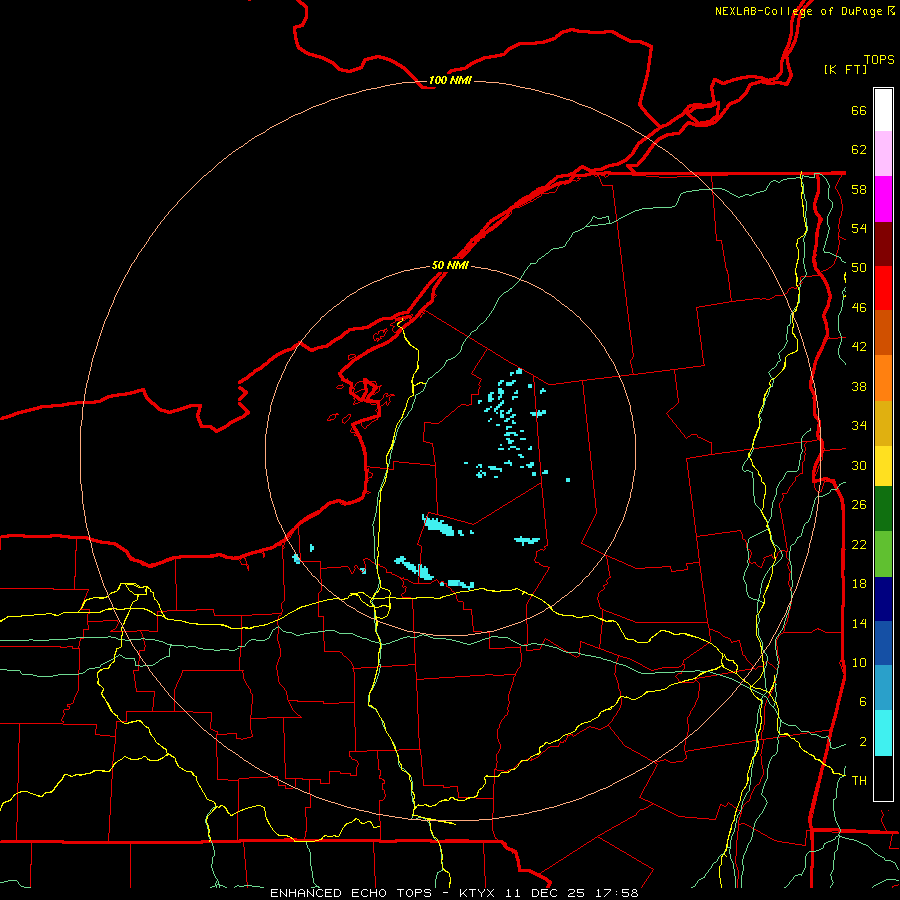Click the 14 legend value label
900x900 pixels.
coord(859,623)
